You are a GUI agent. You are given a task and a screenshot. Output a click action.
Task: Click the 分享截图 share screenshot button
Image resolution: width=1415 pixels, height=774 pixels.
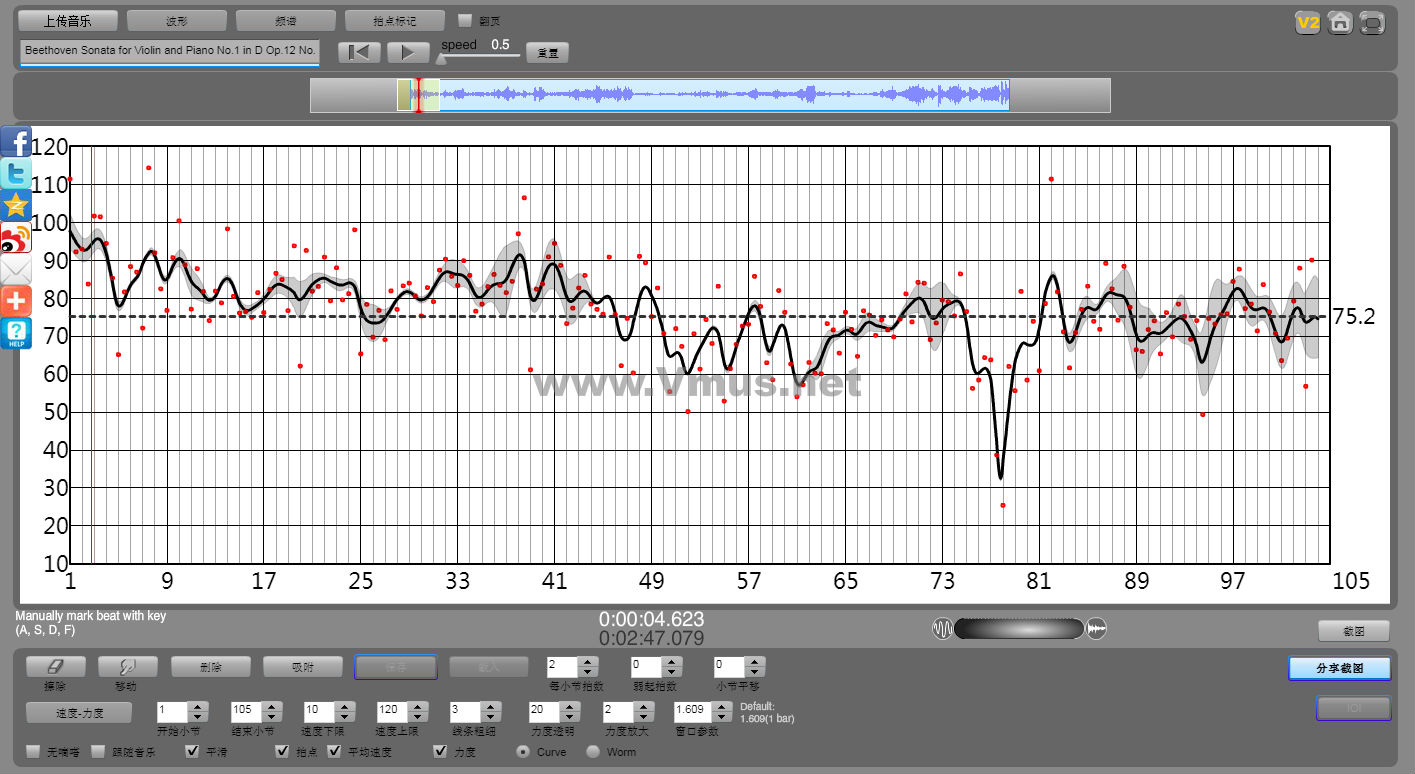click(x=1339, y=668)
